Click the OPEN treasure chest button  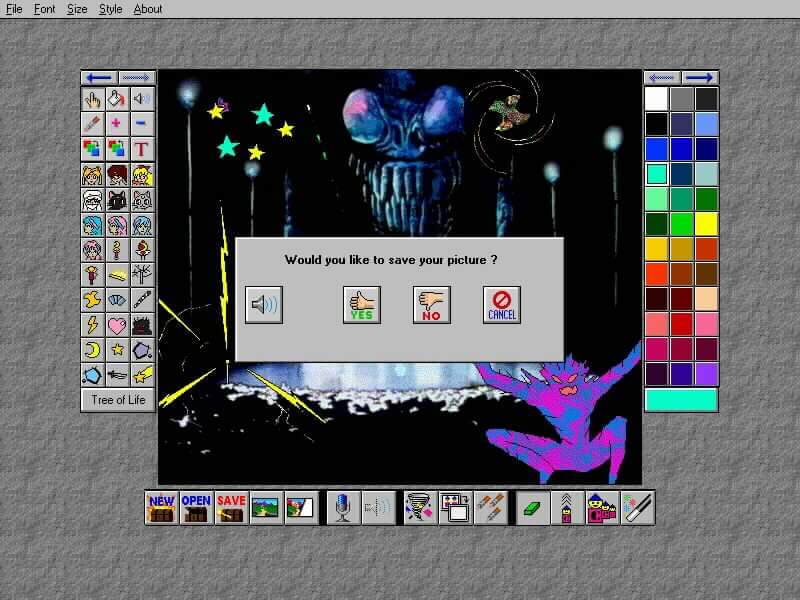pos(196,508)
